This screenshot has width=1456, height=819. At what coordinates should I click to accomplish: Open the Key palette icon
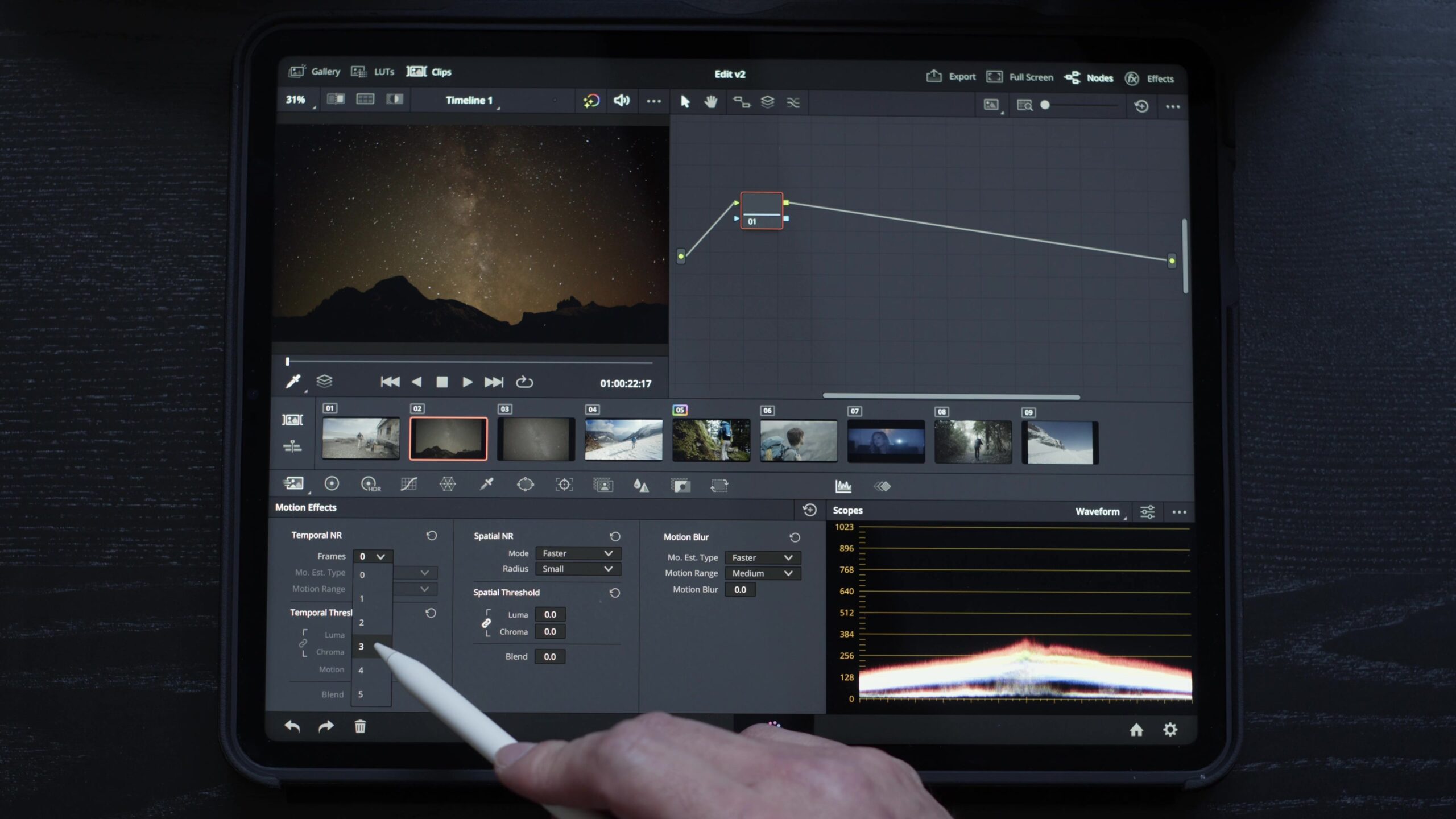[680, 486]
